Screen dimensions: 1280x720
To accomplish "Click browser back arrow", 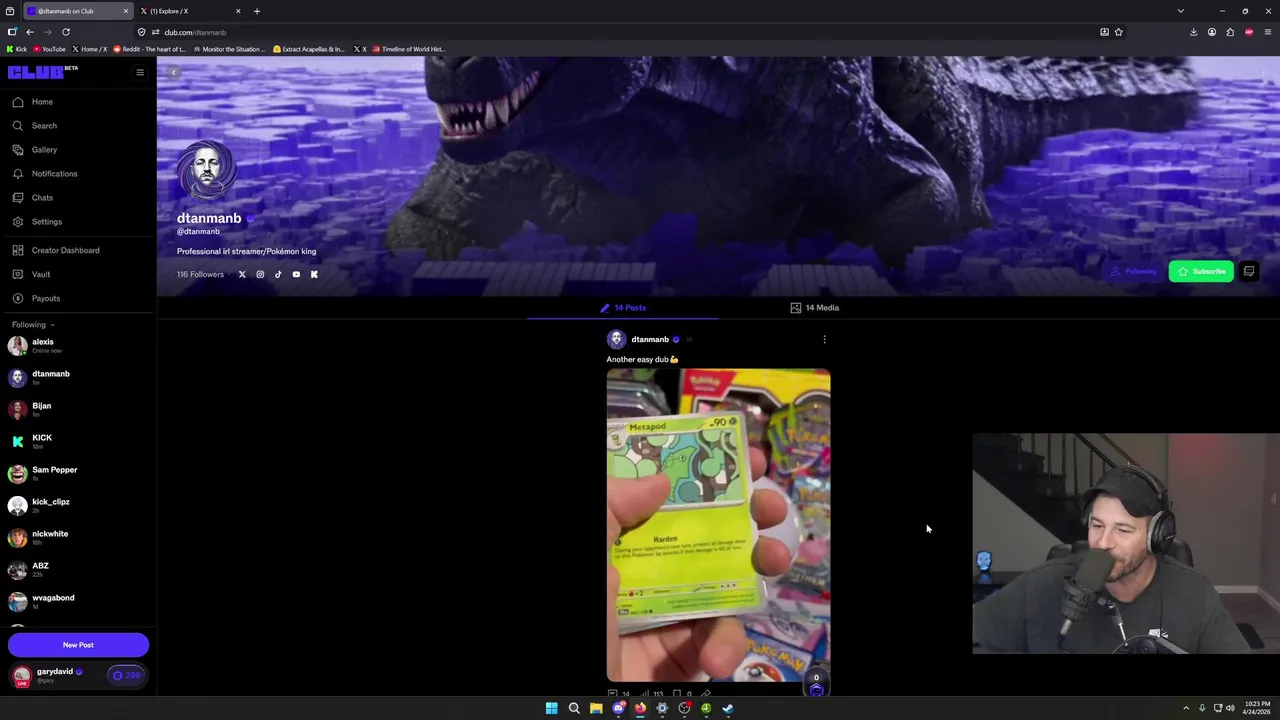I will pyautogui.click(x=30, y=32).
